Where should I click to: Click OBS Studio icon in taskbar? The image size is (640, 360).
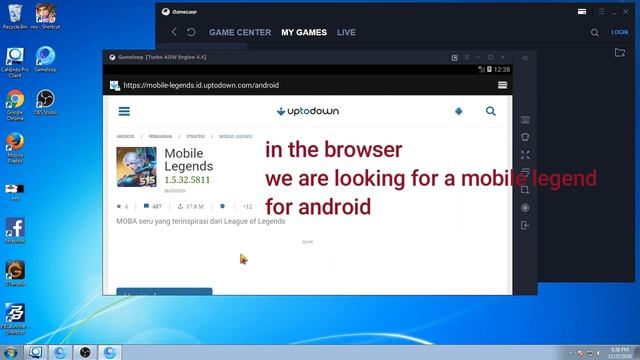pyautogui.click(x=85, y=352)
